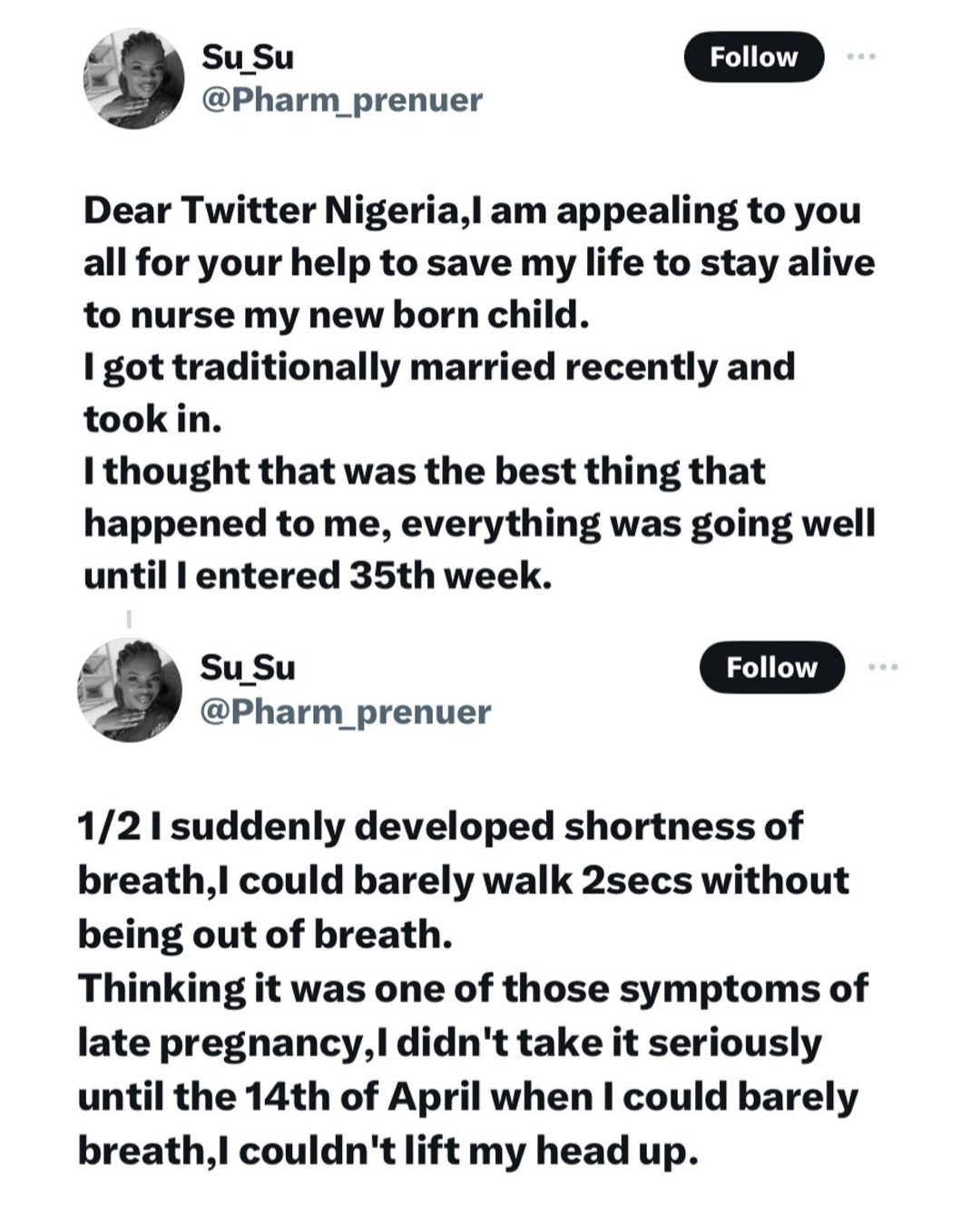Select the thread connector line between the tweets

[x=129, y=620]
